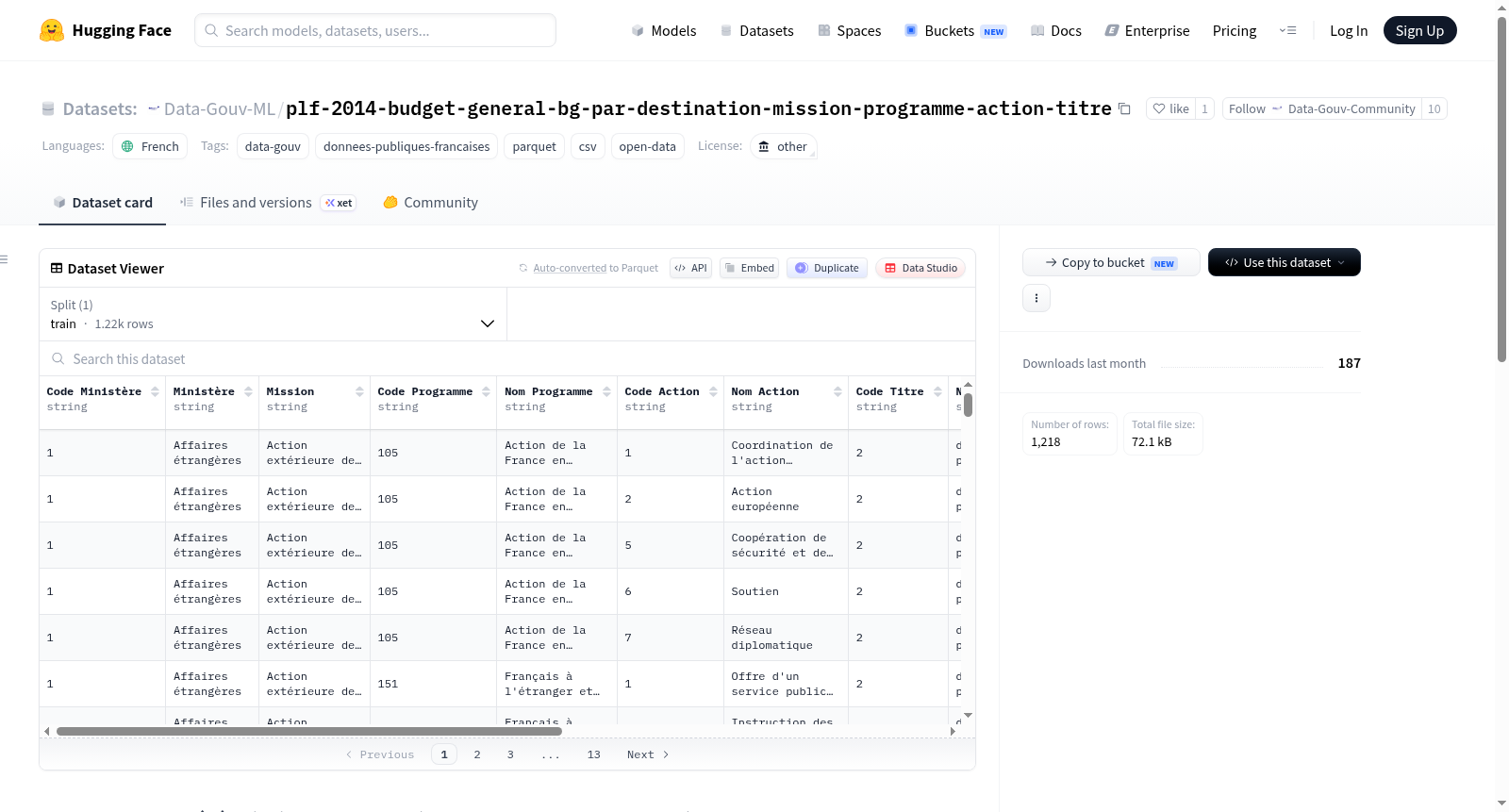Open Data Studio
This screenshot has width=1509, height=812.
coord(920,268)
